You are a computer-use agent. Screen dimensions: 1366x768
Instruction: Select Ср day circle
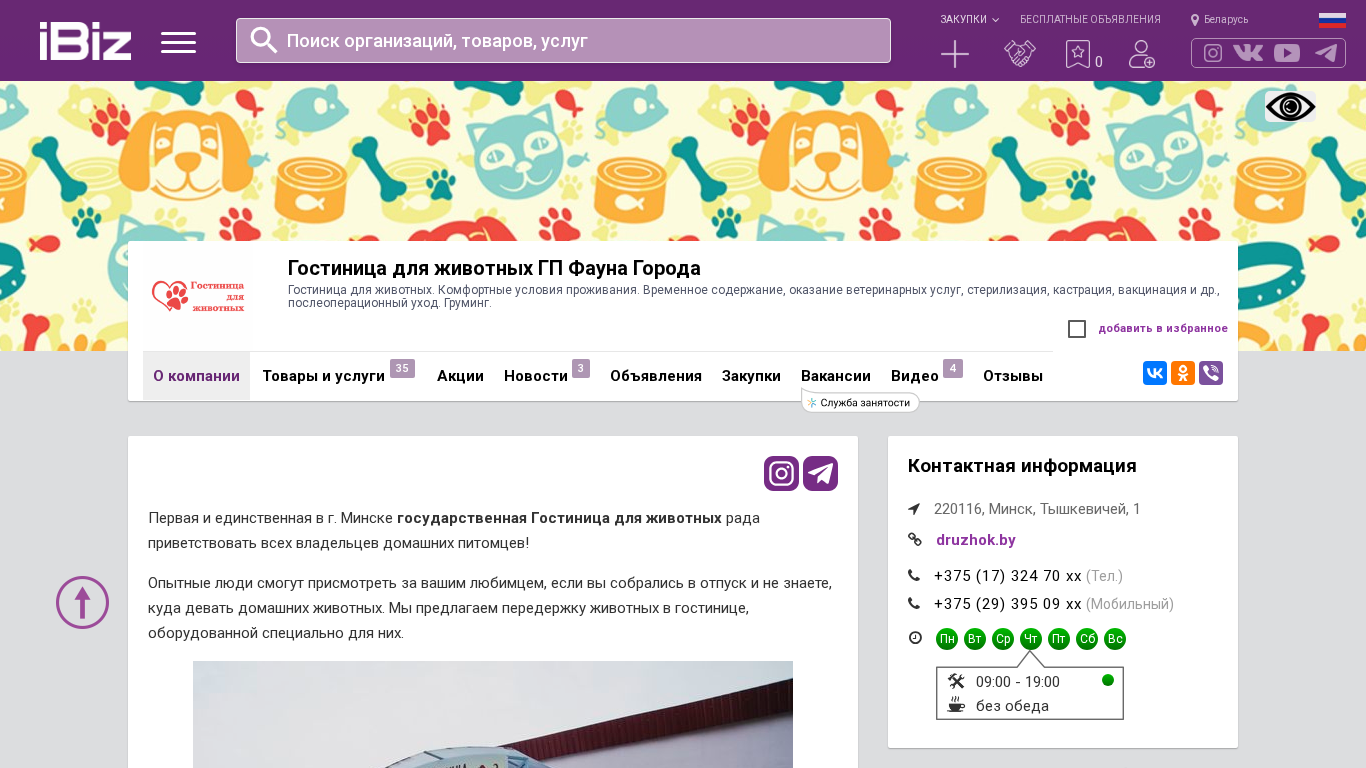point(1003,639)
